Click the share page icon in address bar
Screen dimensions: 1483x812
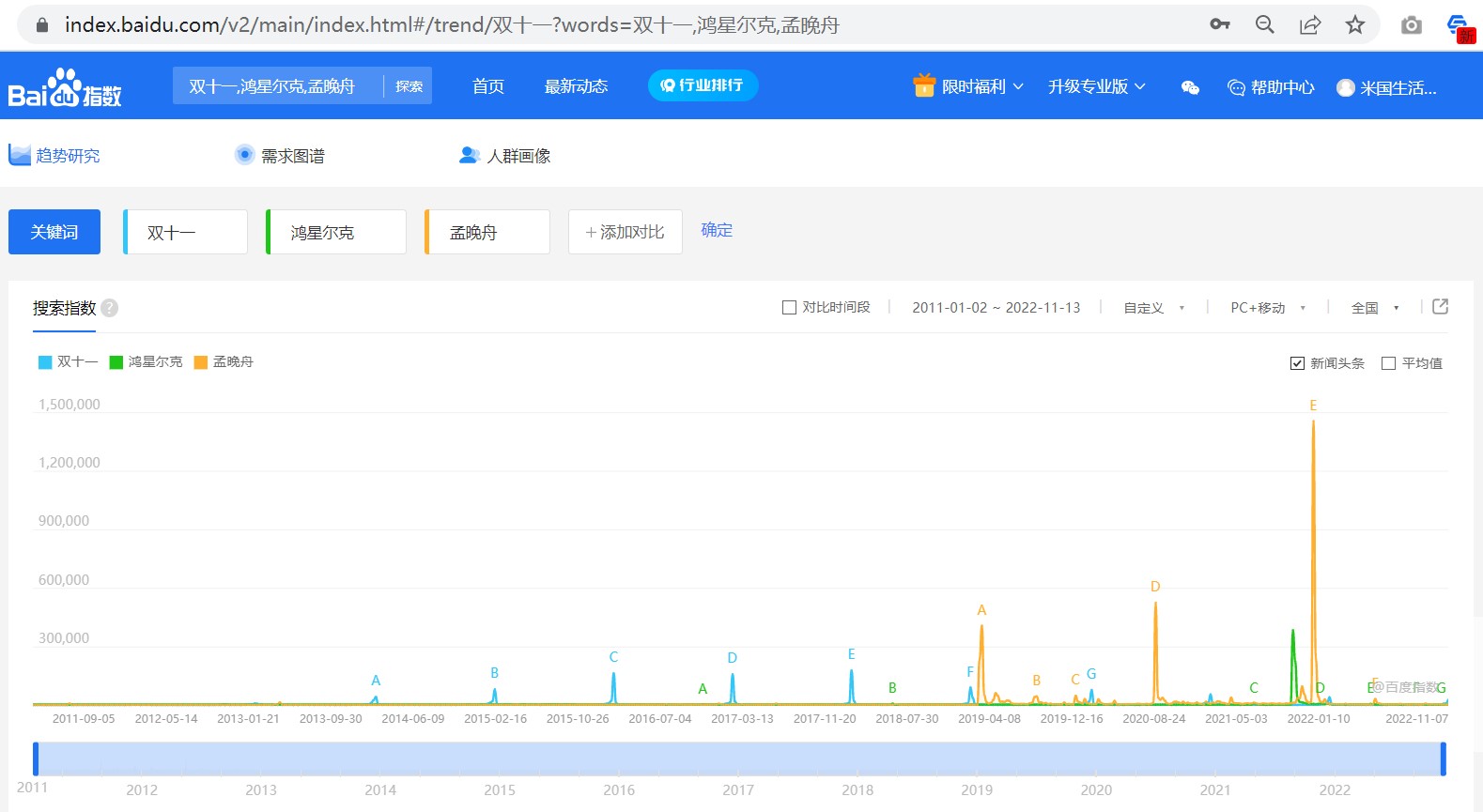[x=1310, y=24]
